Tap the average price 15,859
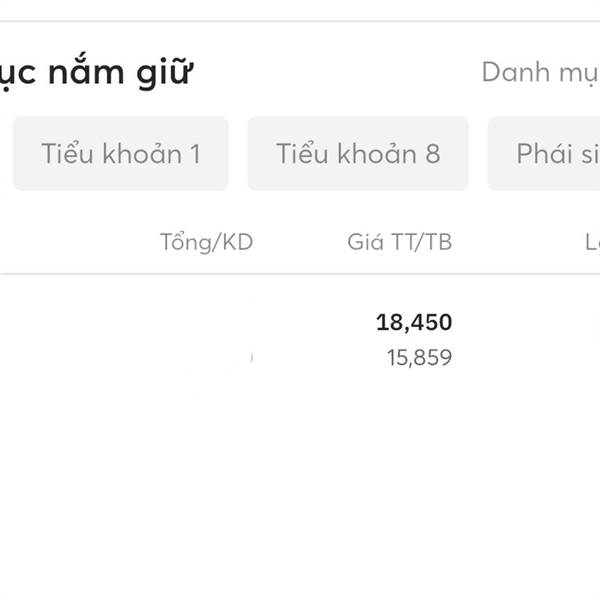 (x=419, y=357)
